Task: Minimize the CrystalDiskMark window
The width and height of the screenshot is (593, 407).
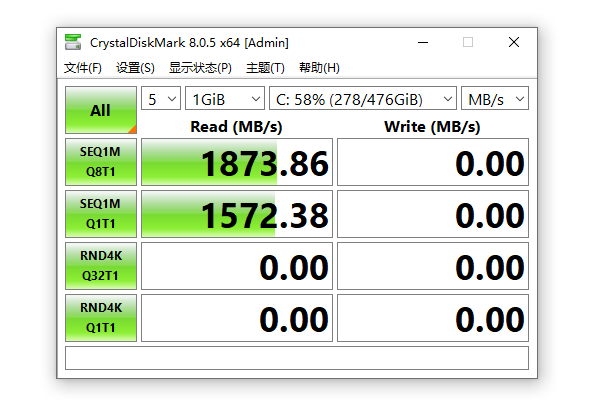Action: 423,42
